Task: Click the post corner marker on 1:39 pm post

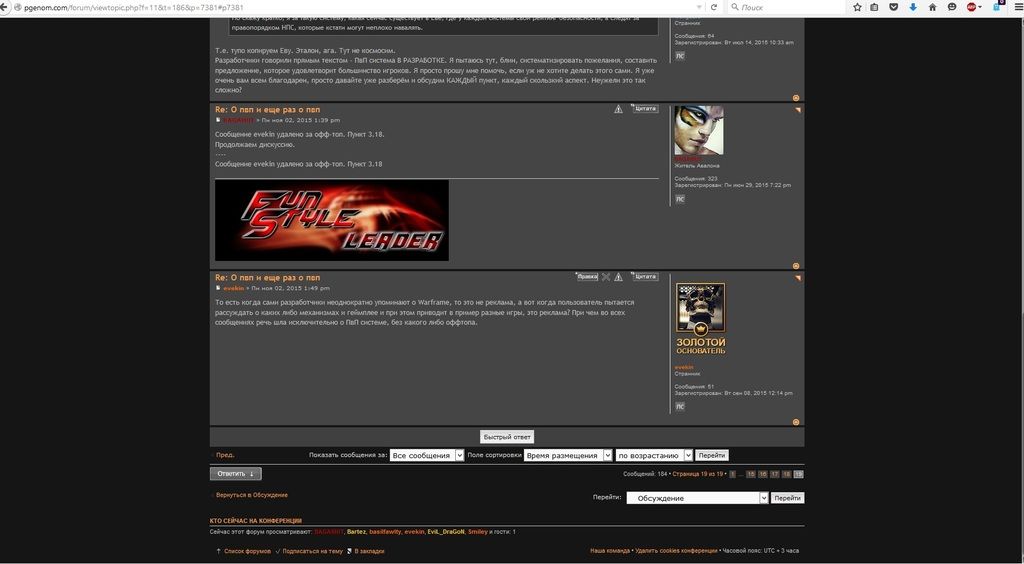Action: click(x=797, y=110)
